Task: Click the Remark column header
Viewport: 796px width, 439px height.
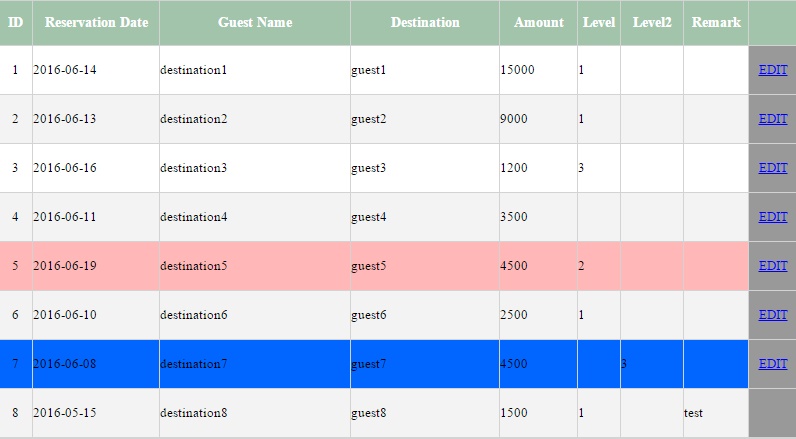Action: [x=716, y=23]
